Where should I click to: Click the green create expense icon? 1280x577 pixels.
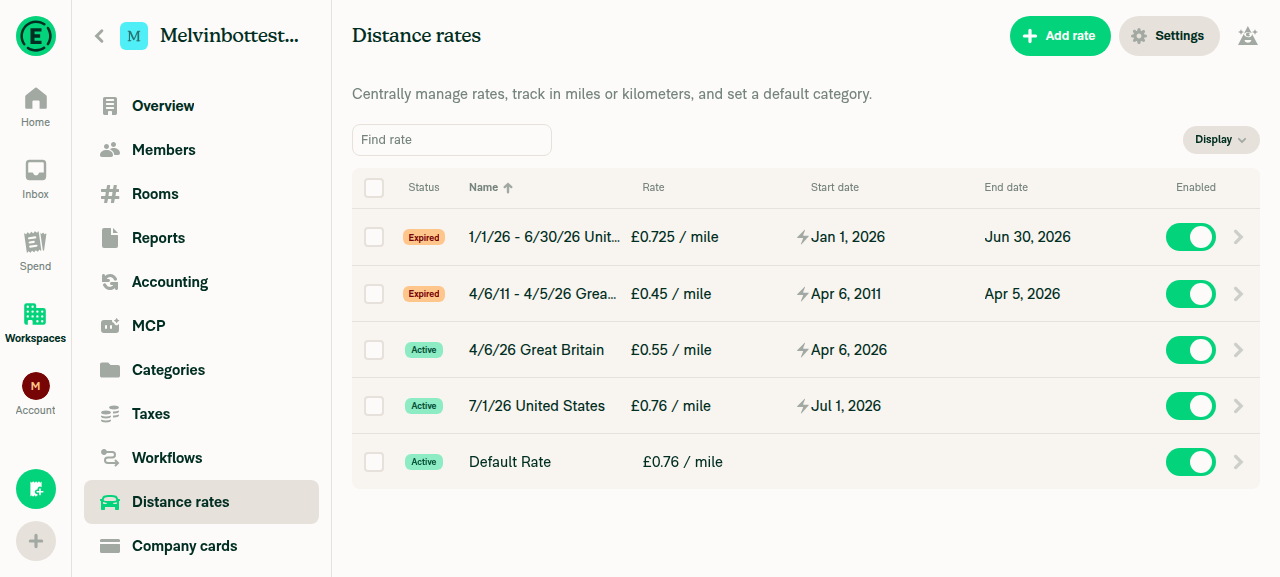[36, 489]
